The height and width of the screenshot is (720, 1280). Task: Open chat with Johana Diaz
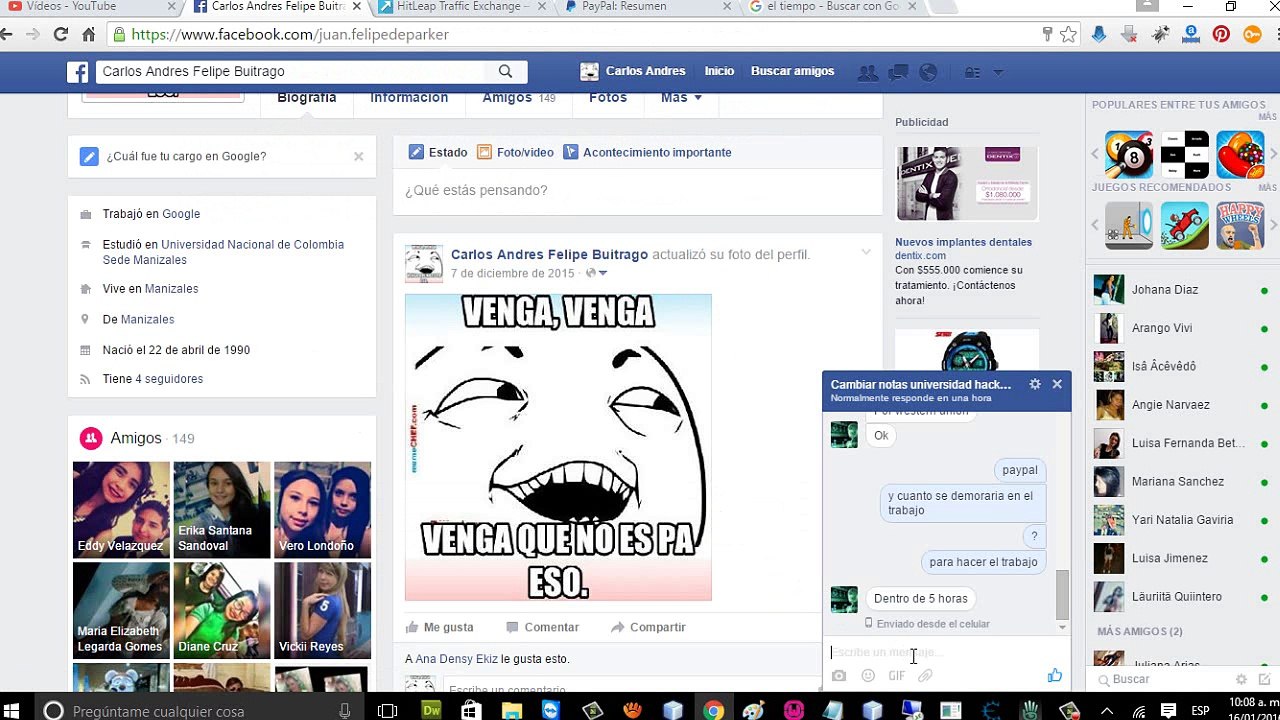point(1181,290)
